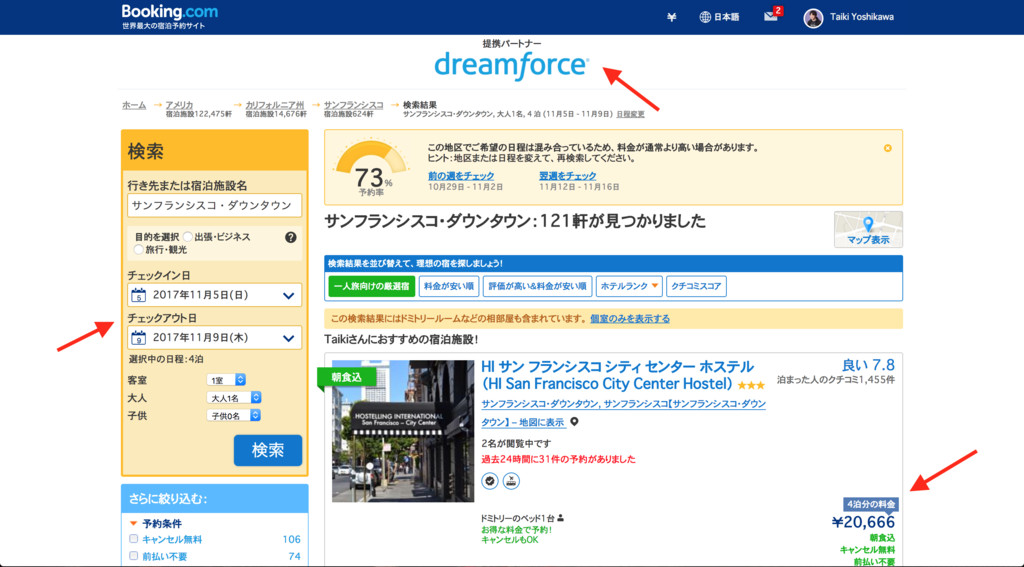Select the 出張・ビジネス radio button
This screenshot has height=567, width=1024.
coord(188,236)
